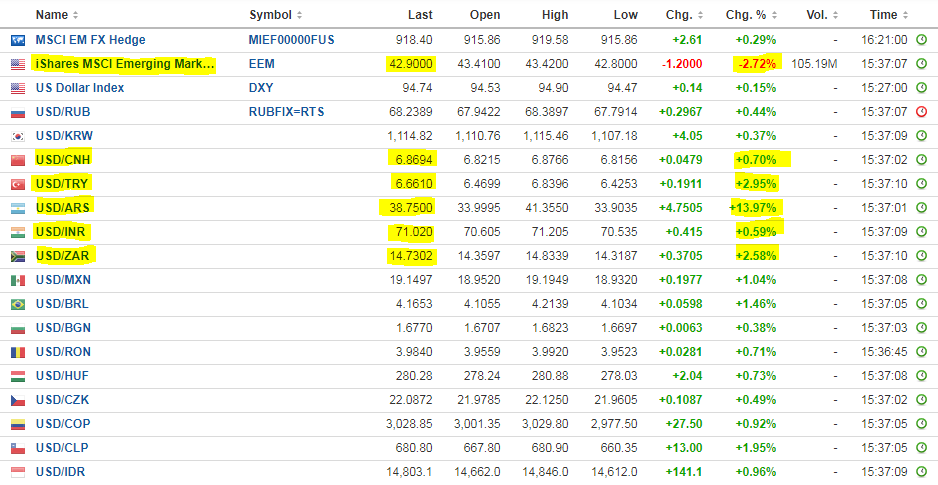The image size is (938, 485).
Task: Click the Hungary flag next to USD/HUF
Action: coord(18,376)
